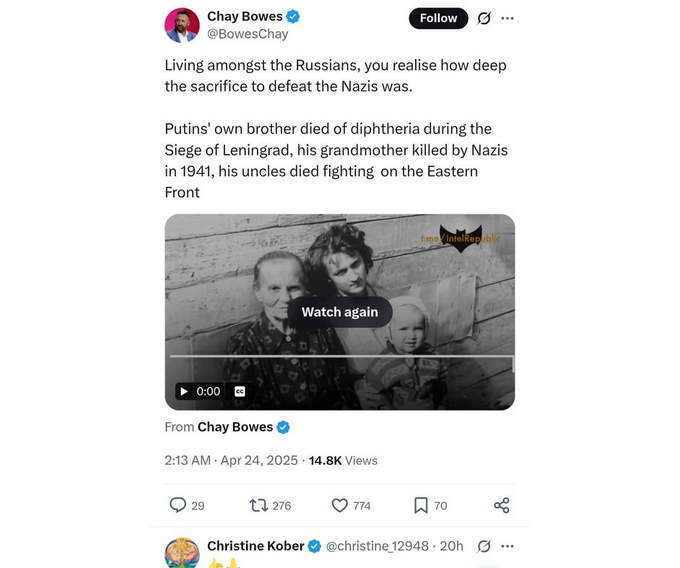This screenshot has width=680, height=568.
Task: Open more options menu on main tweet
Action: point(508,18)
